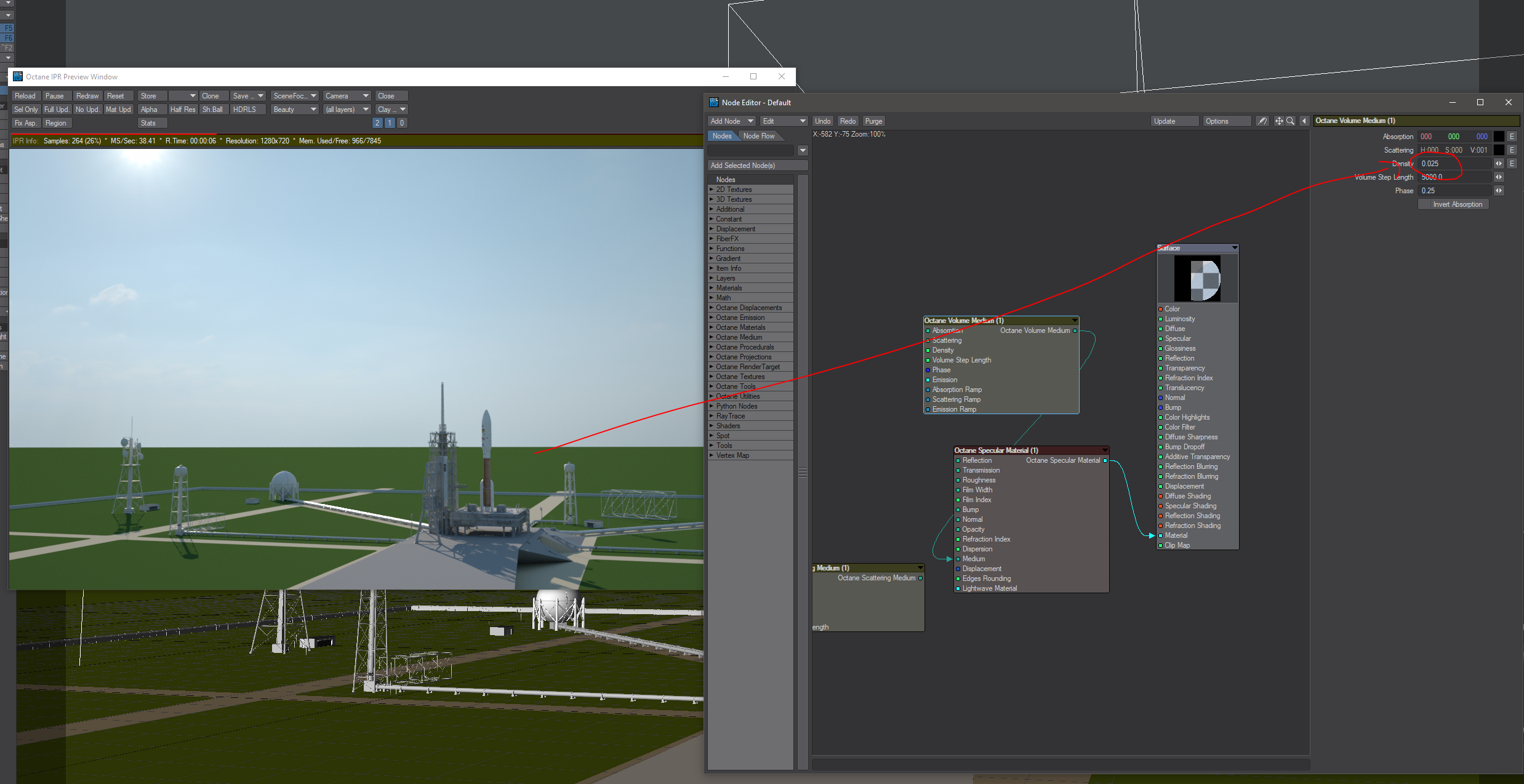The image size is (1524, 784).
Task: Open the Add Node dropdown
Action: click(732, 121)
